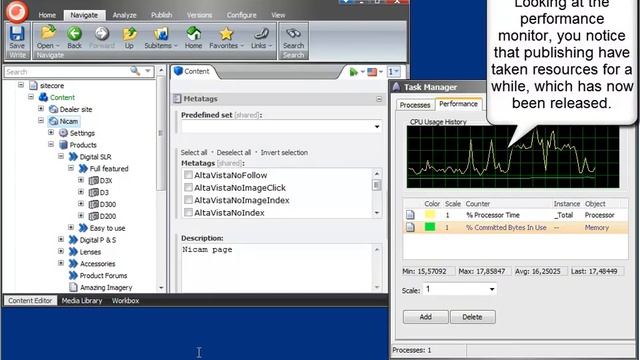Click the Delete button in Task Manager
Viewport: 640px width, 360px height.
click(472, 317)
